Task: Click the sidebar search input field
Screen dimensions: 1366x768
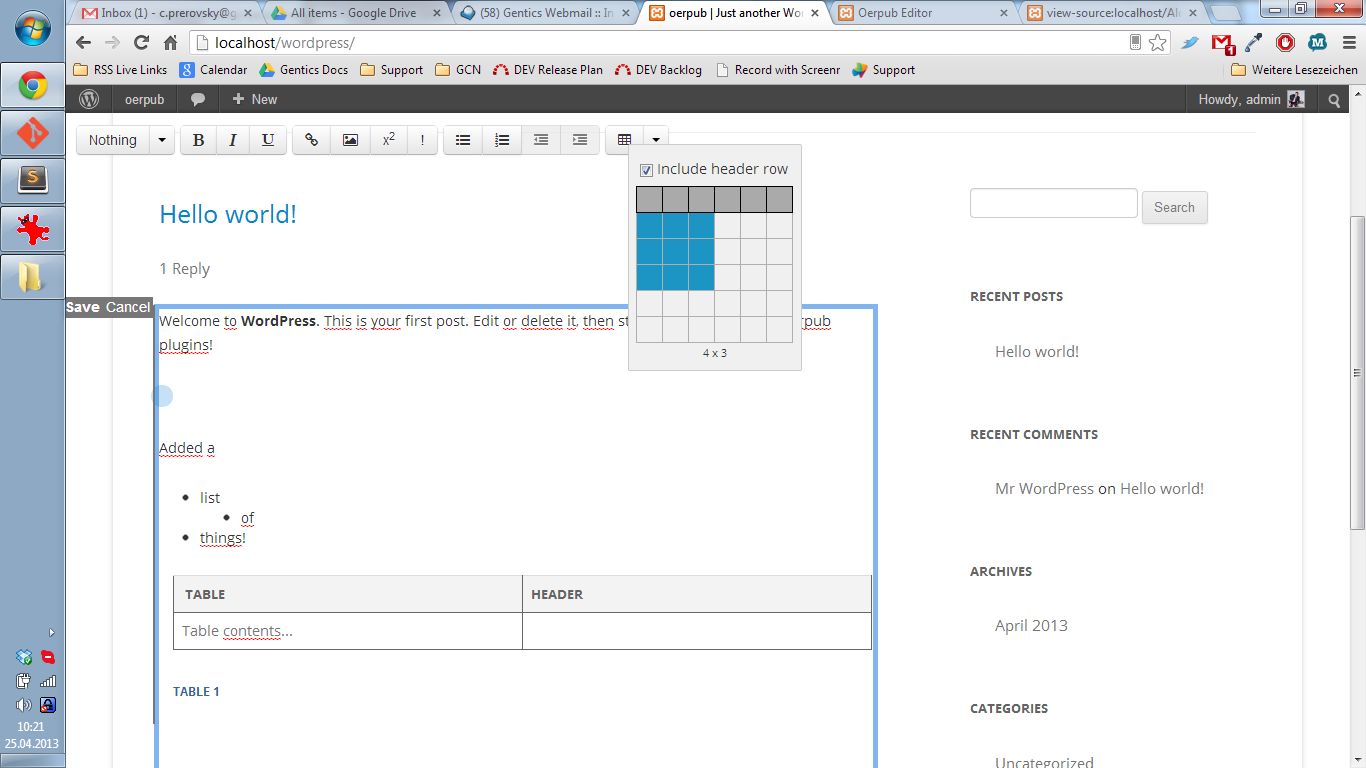Action: (x=1053, y=203)
